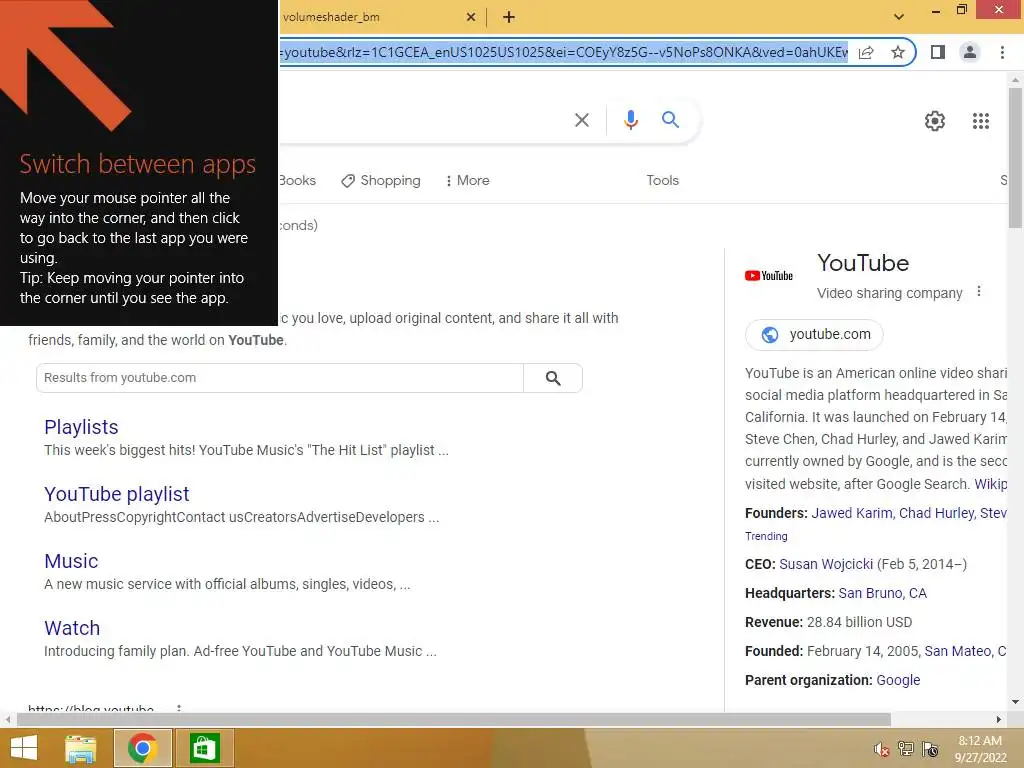Image resolution: width=1024 pixels, height=768 pixels.
Task: Open the Music link
Action: click(71, 561)
